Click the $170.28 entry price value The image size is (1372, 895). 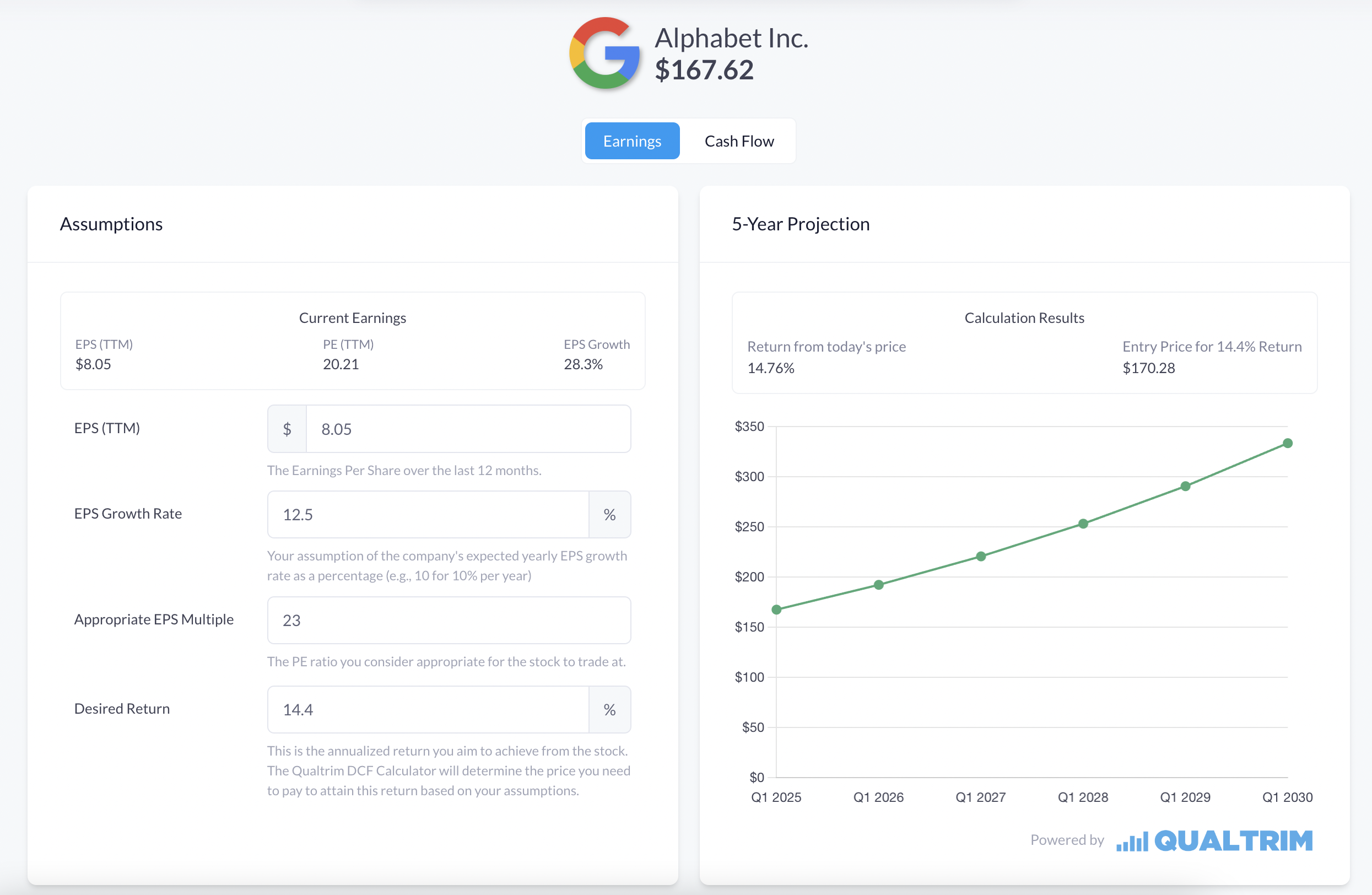1148,368
